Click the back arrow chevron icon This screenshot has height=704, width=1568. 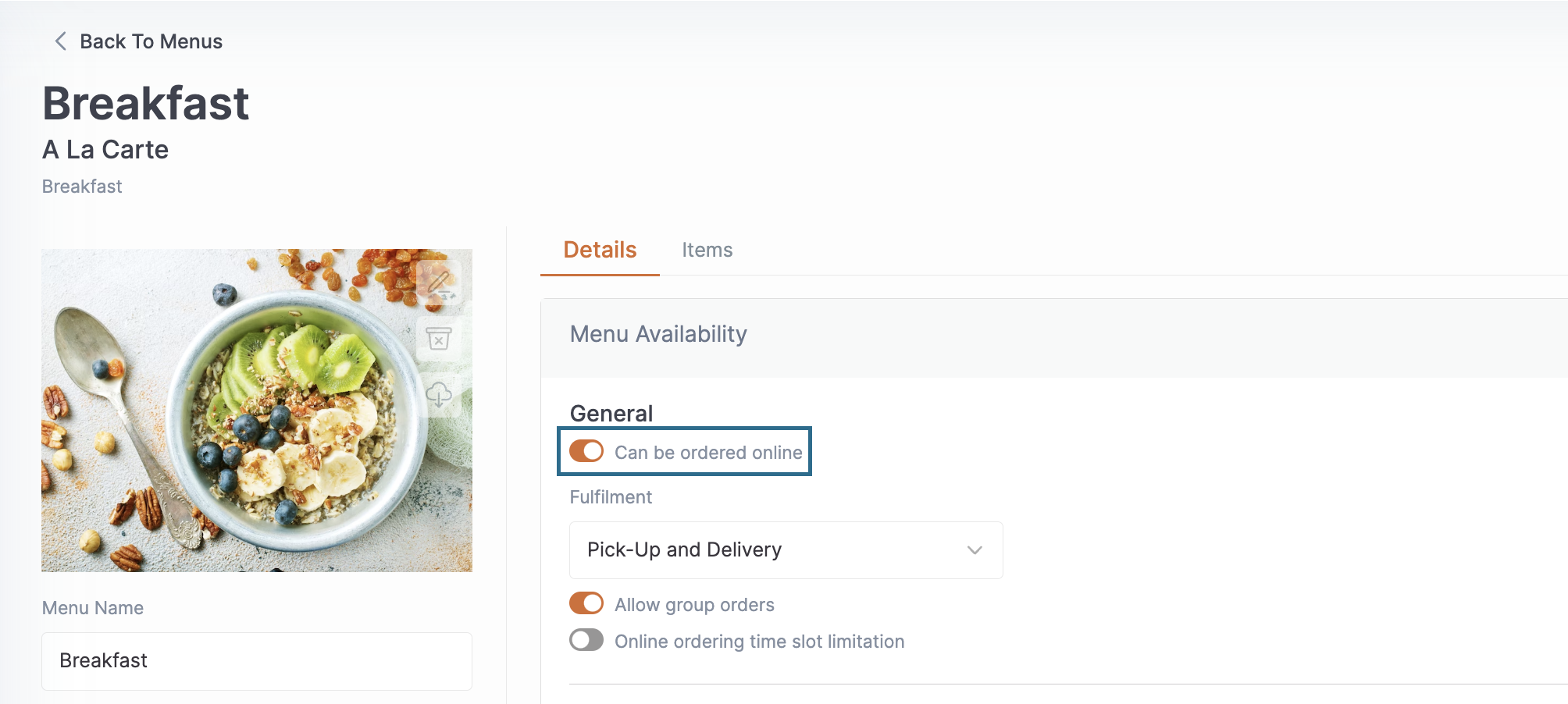[60, 41]
